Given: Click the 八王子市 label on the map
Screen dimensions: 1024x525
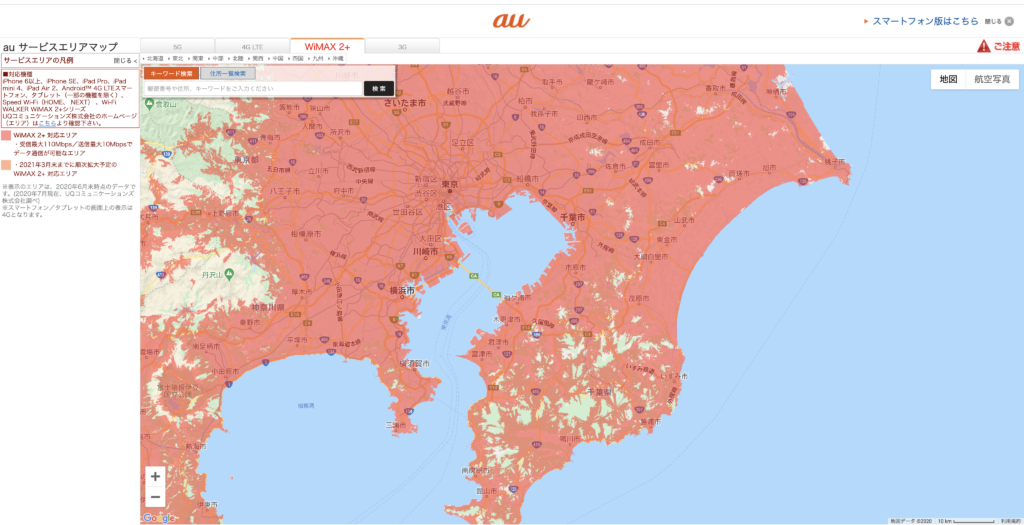Looking at the screenshot, I should pyautogui.click(x=285, y=191).
